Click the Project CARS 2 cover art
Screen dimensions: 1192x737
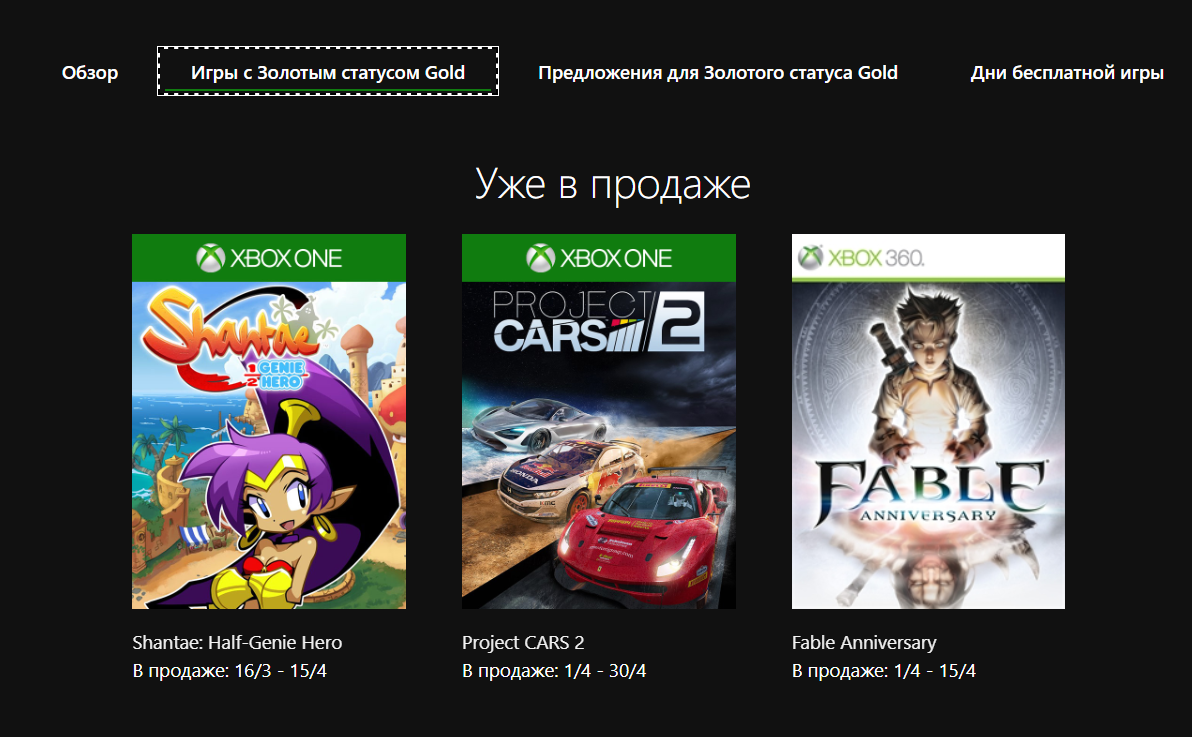pyautogui.click(x=599, y=421)
